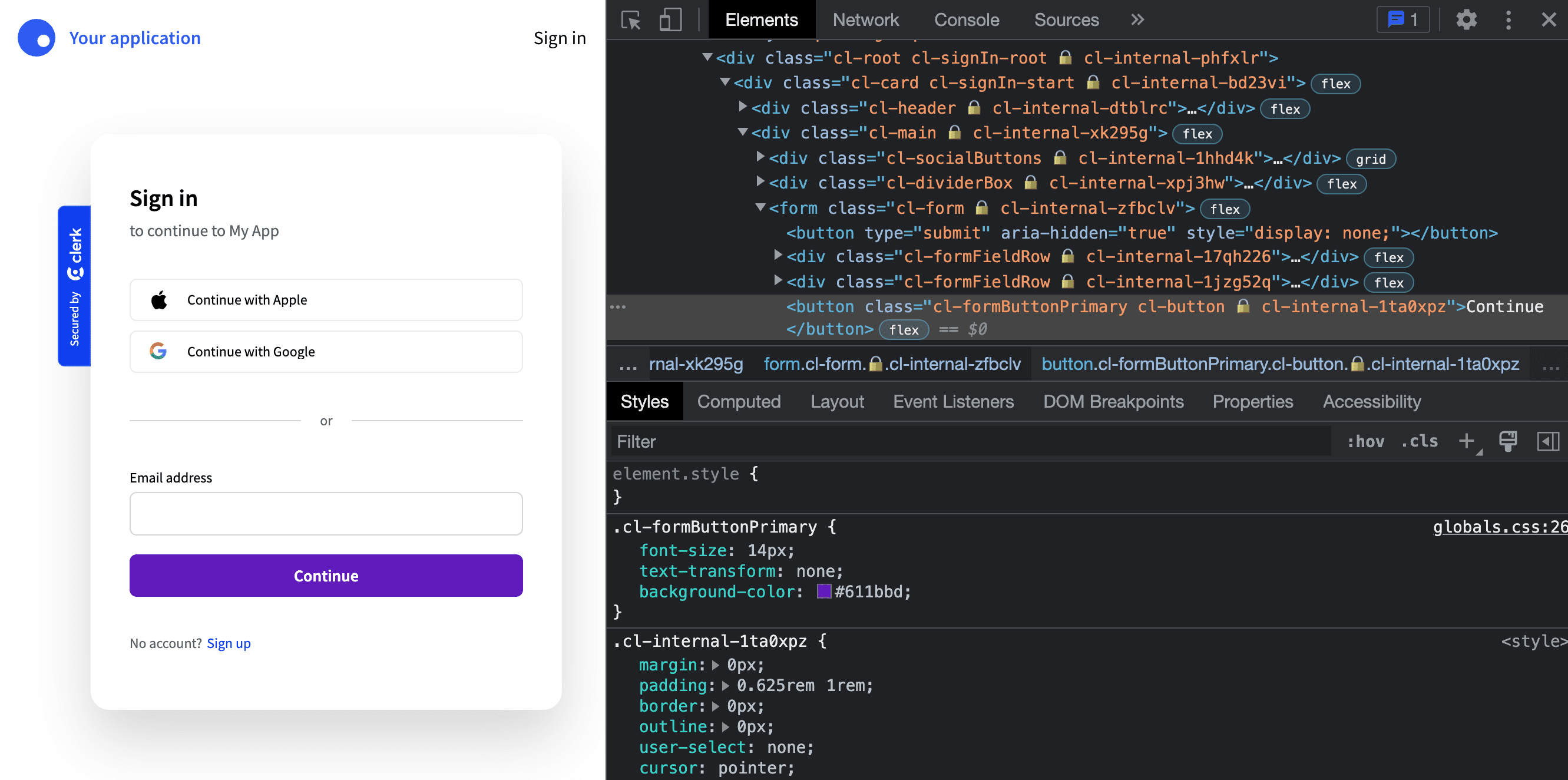
Task: Toggle the flex badge on cl-form element
Action: (x=1225, y=209)
